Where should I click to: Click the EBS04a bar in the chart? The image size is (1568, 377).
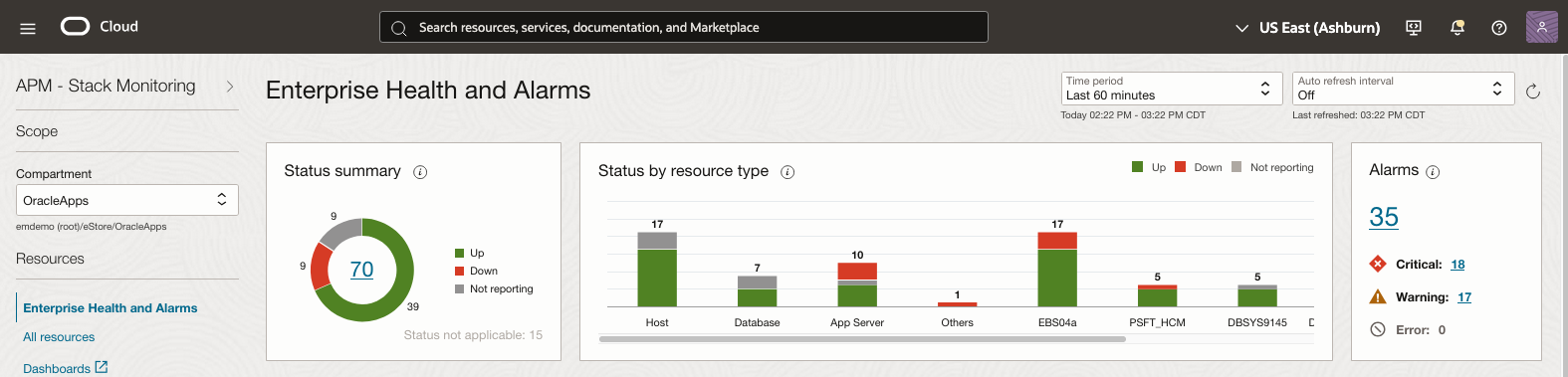[x=1057, y=270]
